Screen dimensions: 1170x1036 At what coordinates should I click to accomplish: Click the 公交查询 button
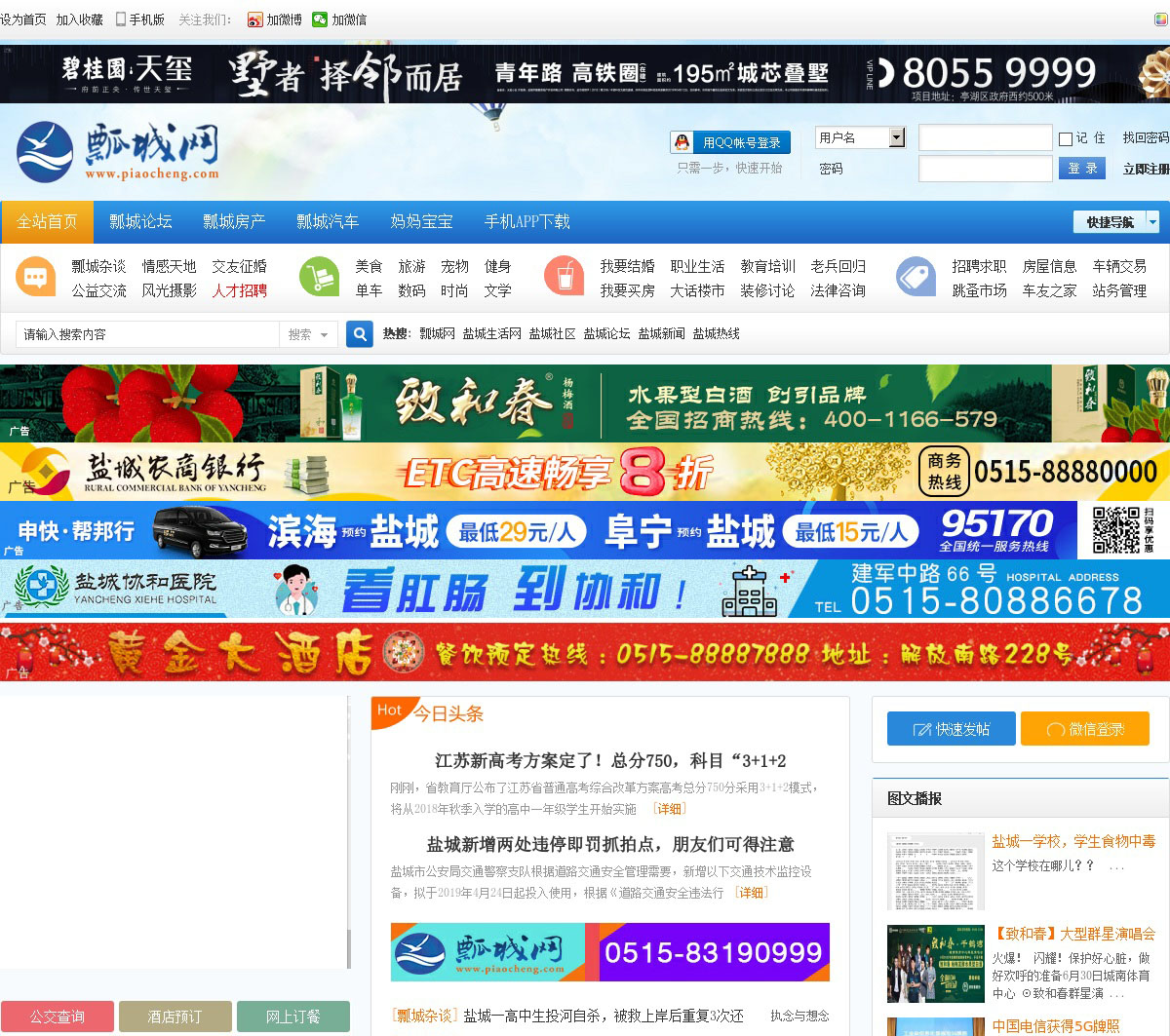[x=58, y=1017]
